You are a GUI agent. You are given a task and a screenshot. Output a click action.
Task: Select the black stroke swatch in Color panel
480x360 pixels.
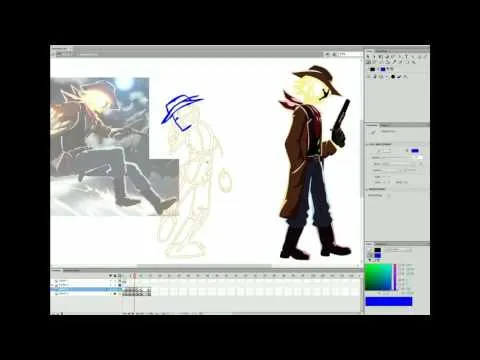[377, 250]
